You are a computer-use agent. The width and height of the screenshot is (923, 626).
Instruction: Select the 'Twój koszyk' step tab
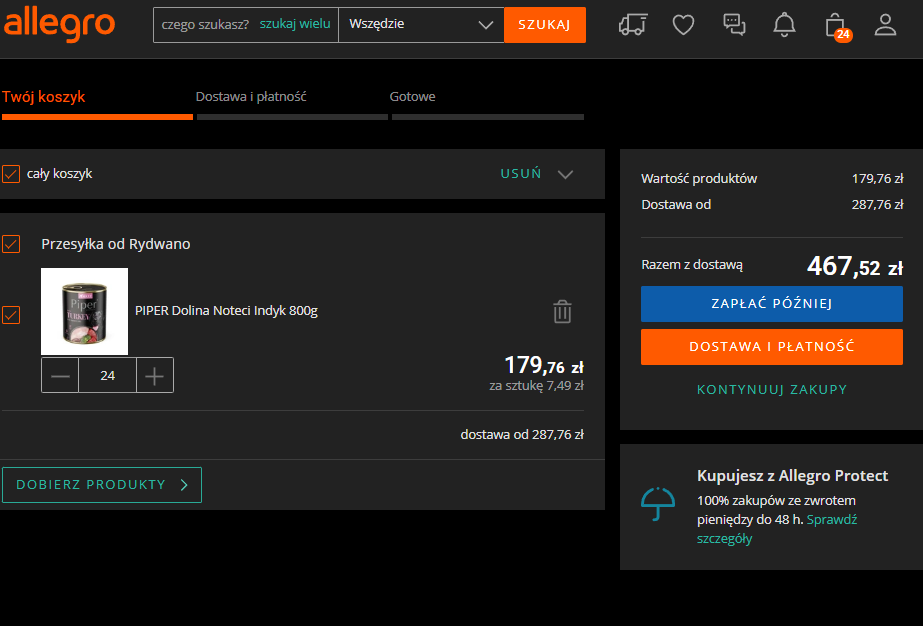[x=44, y=97]
